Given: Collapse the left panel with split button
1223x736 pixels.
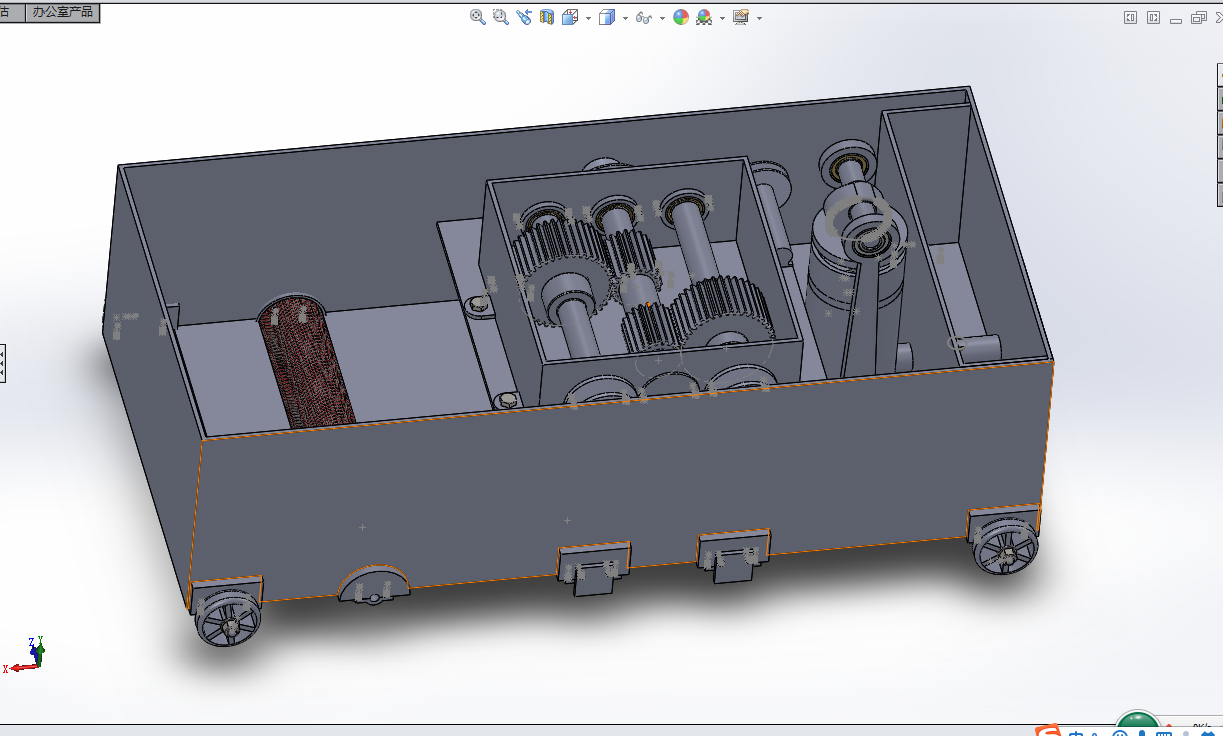Looking at the screenshot, I should (x=1130, y=17).
